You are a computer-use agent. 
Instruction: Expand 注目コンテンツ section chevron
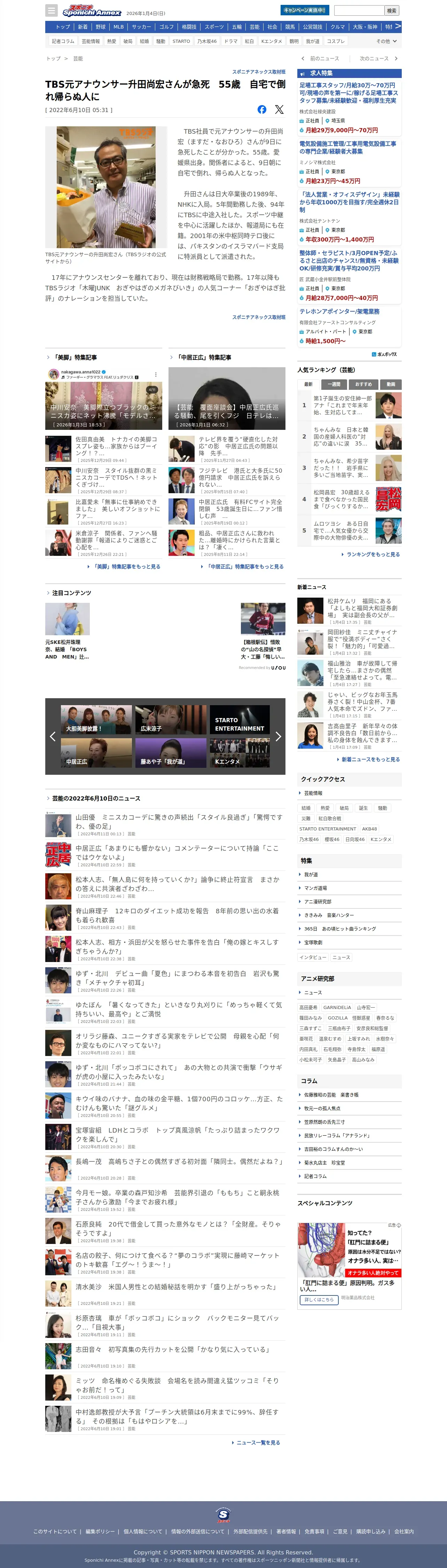(48, 593)
